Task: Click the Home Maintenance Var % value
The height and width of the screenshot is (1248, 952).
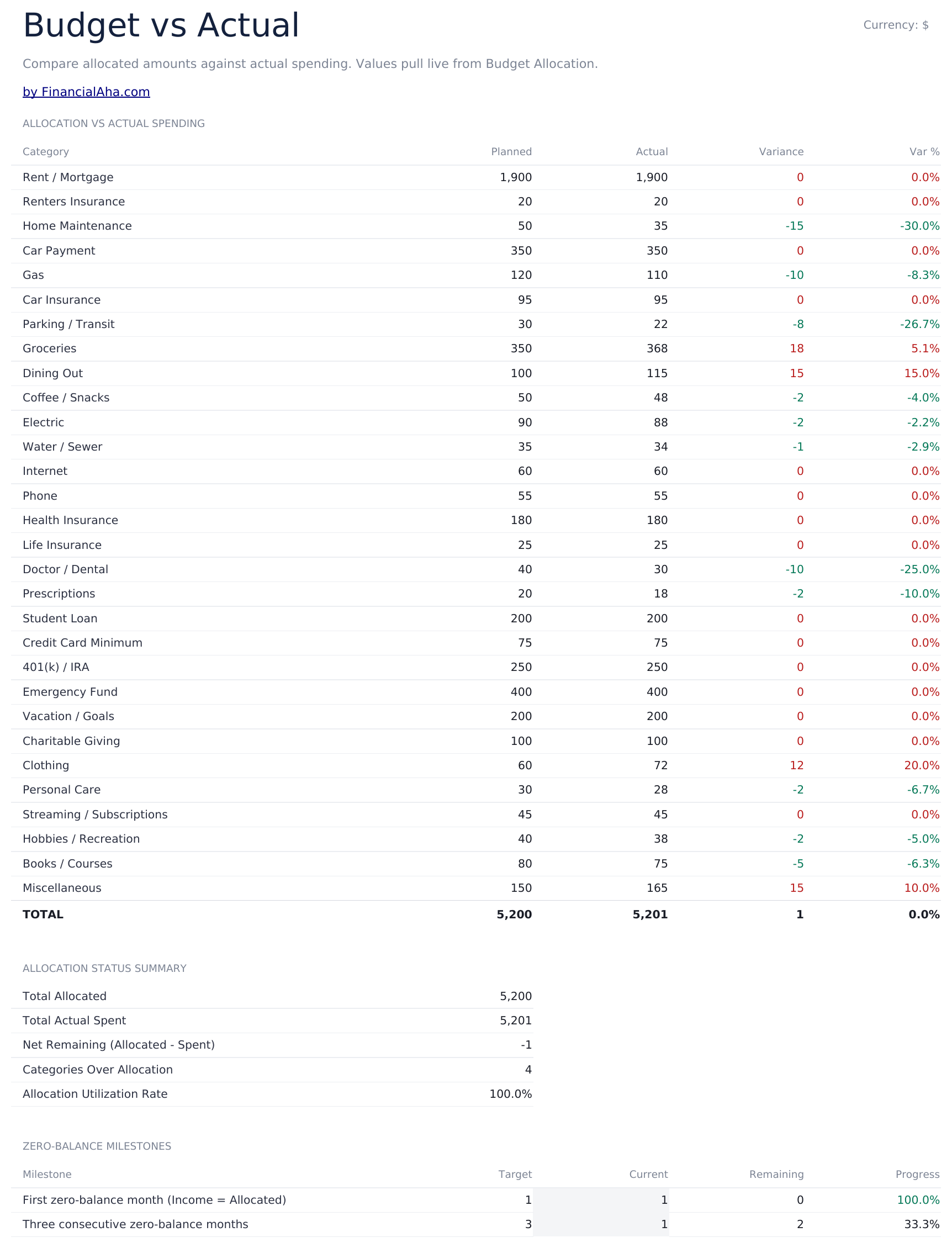Action: click(x=920, y=226)
